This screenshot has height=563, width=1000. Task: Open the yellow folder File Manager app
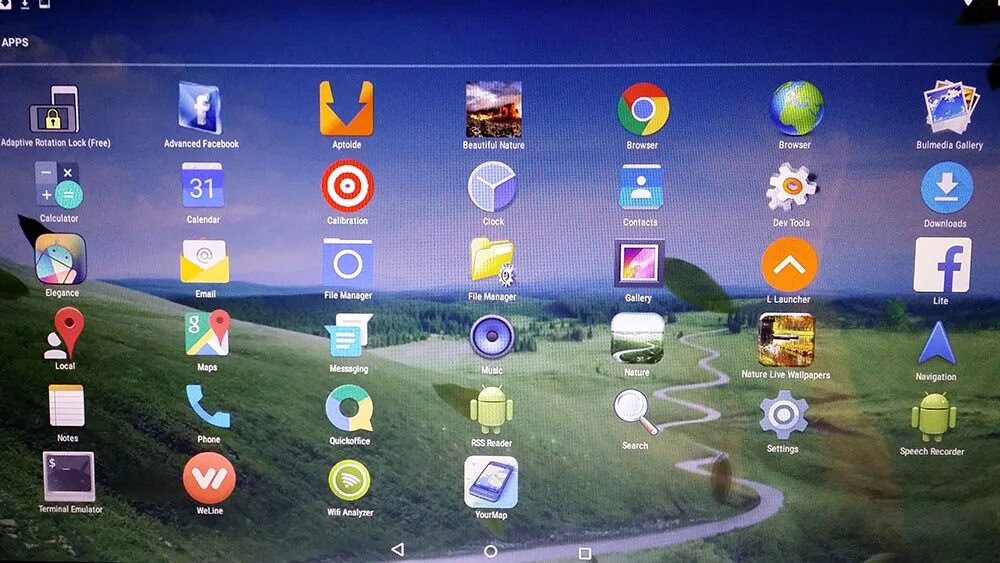(x=492, y=263)
